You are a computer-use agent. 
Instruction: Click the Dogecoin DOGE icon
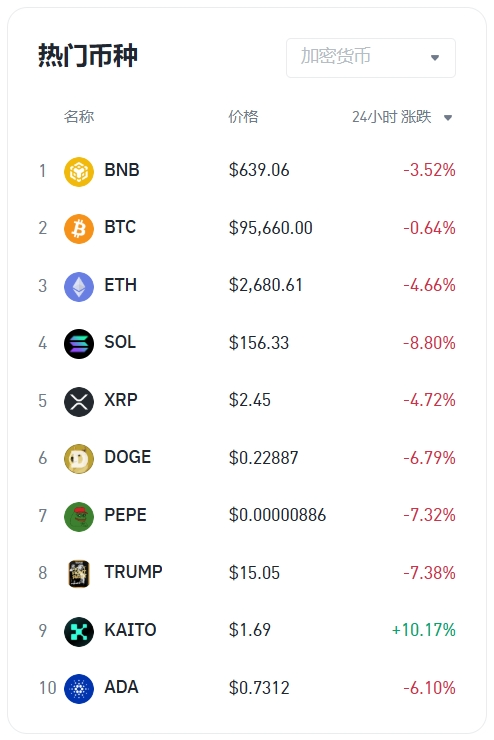coord(79,459)
